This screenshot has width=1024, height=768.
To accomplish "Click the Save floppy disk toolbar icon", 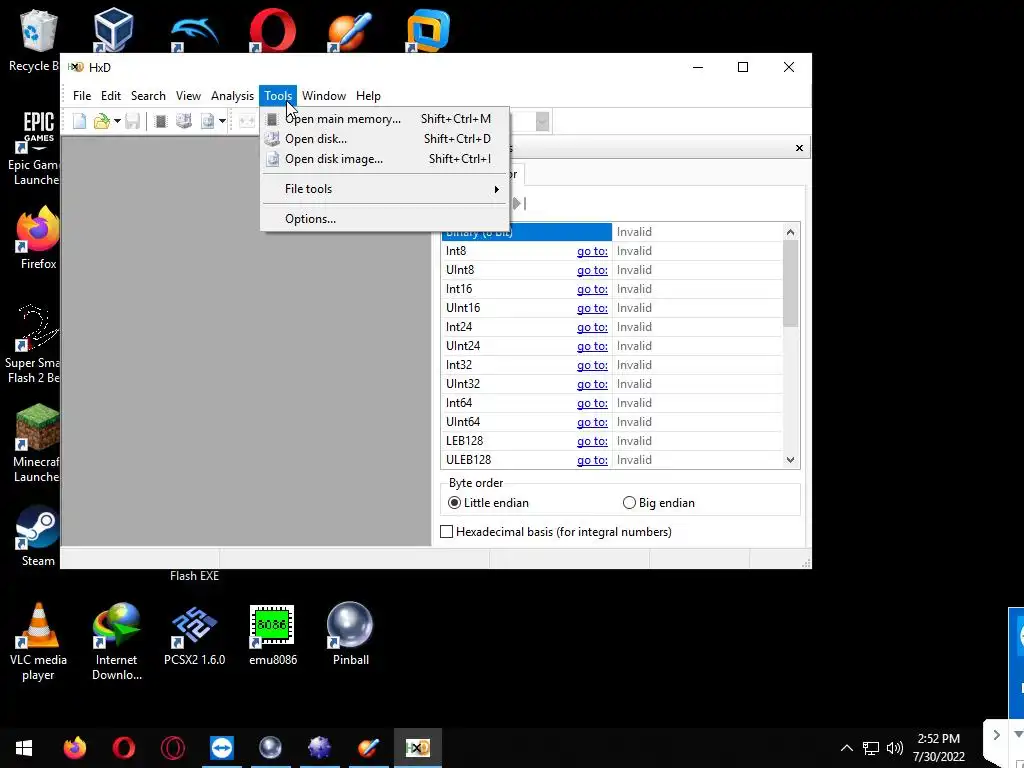I will 133,121.
